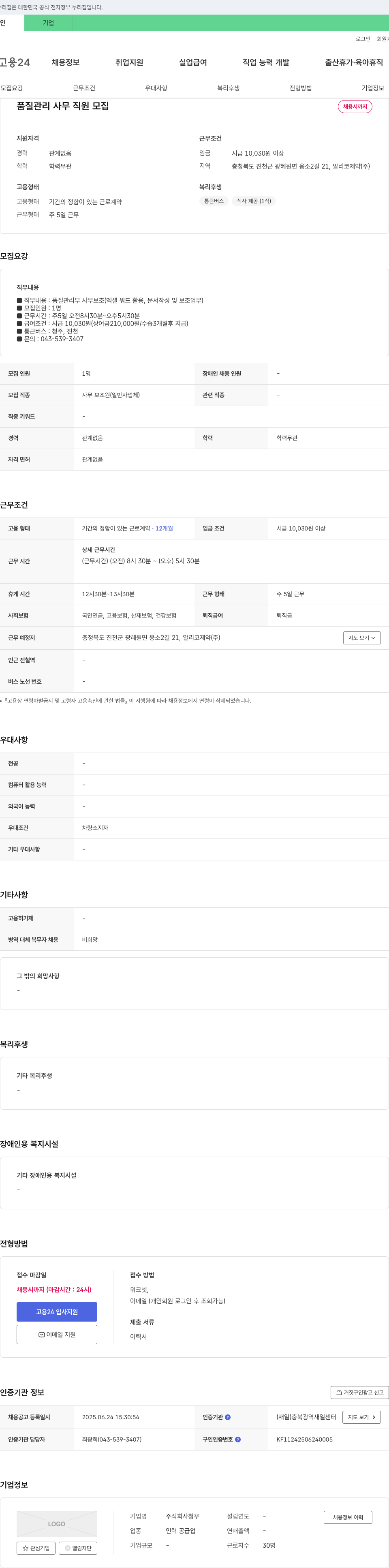
Task: Open 채용정보 이력 button
Action: coord(348,1517)
